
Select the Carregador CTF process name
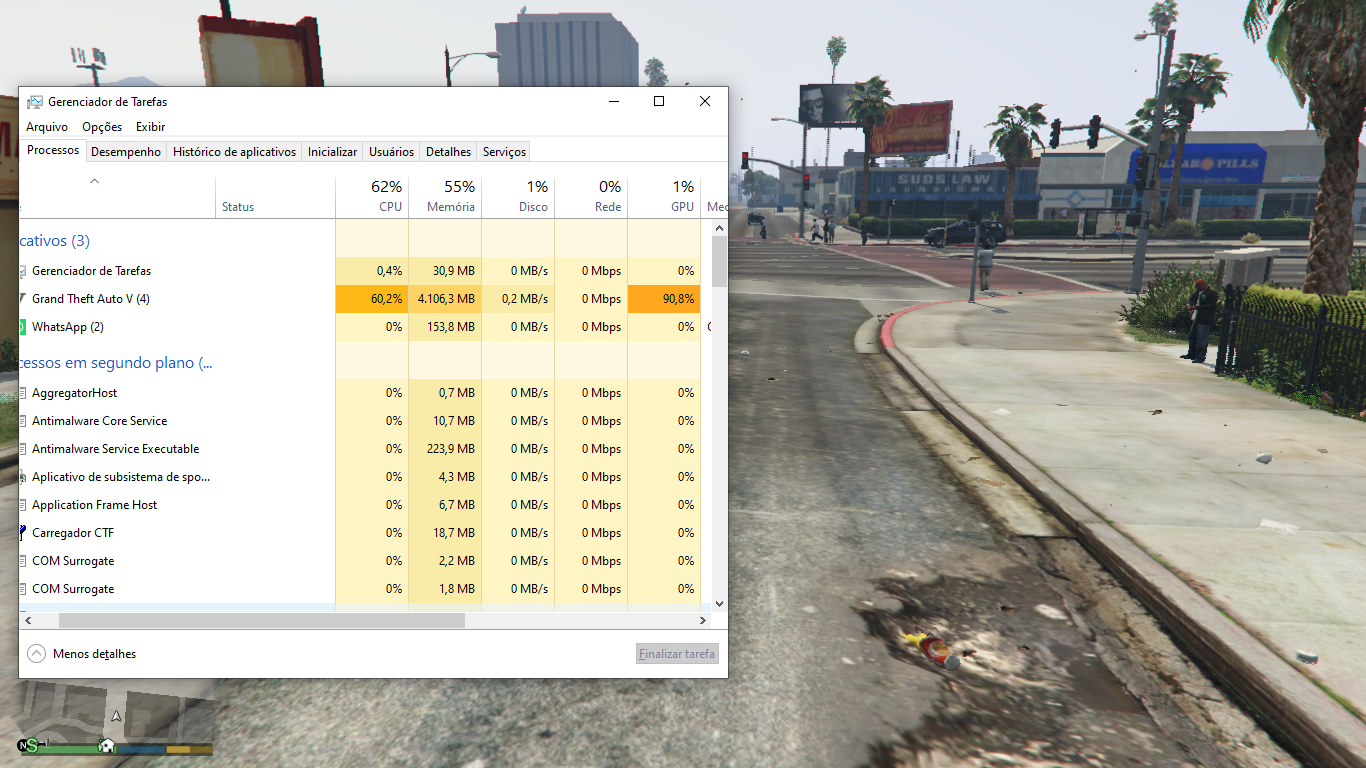(x=73, y=533)
